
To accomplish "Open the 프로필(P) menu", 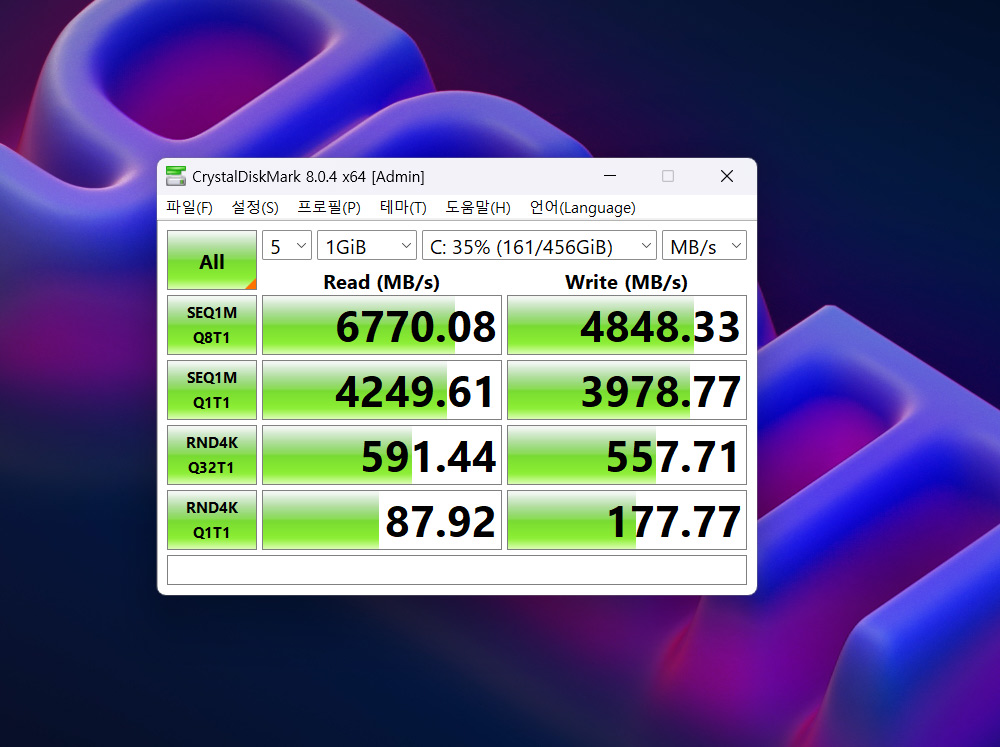I will (x=329, y=207).
